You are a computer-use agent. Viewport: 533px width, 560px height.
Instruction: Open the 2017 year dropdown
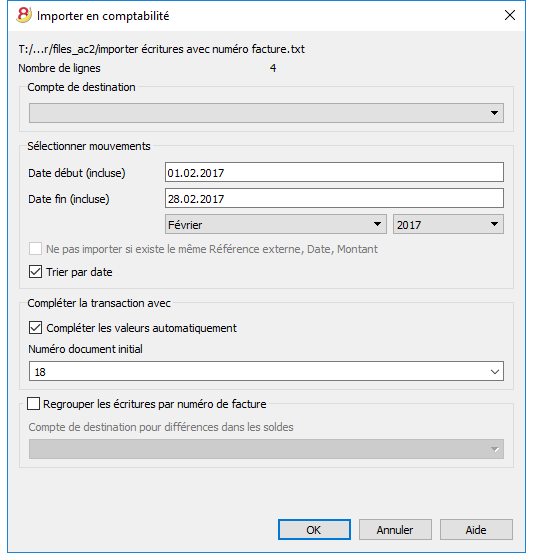tap(448, 224)
